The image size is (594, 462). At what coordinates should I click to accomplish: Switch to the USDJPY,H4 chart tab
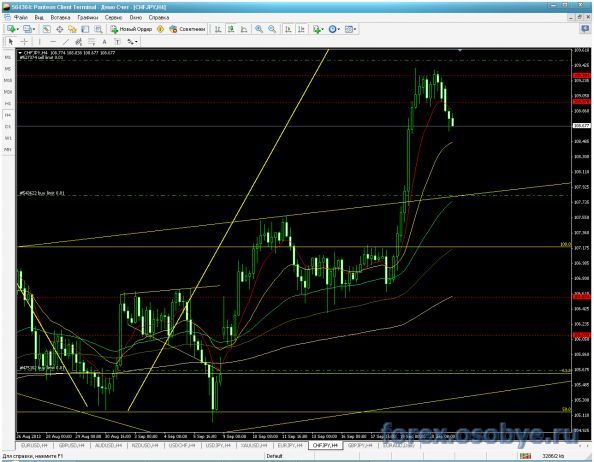[218, 446]
